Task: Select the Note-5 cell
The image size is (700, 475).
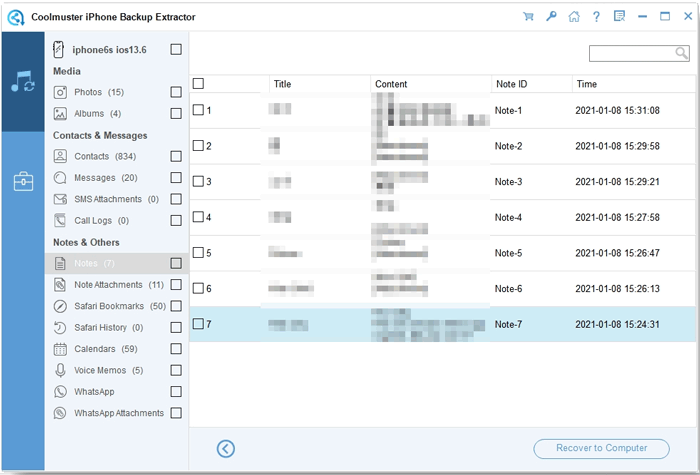Action: [x=508, y=253]
